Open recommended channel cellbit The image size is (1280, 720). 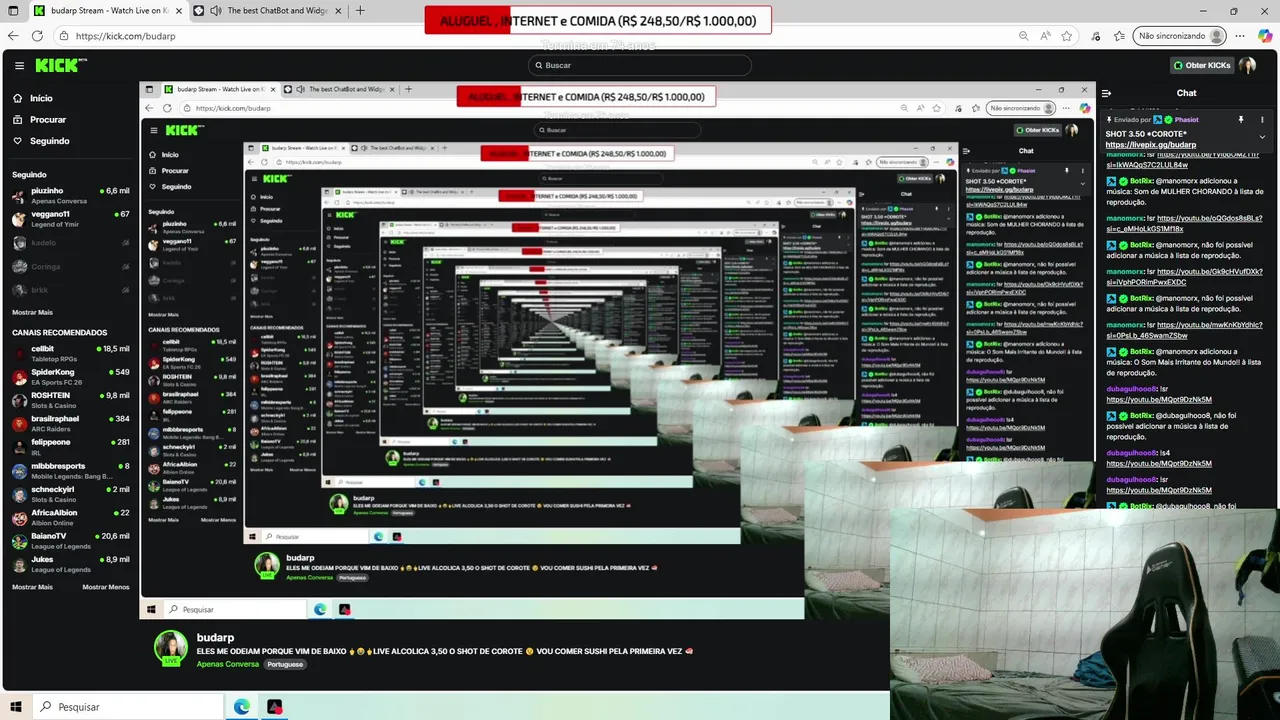click(x=71, y=353)
